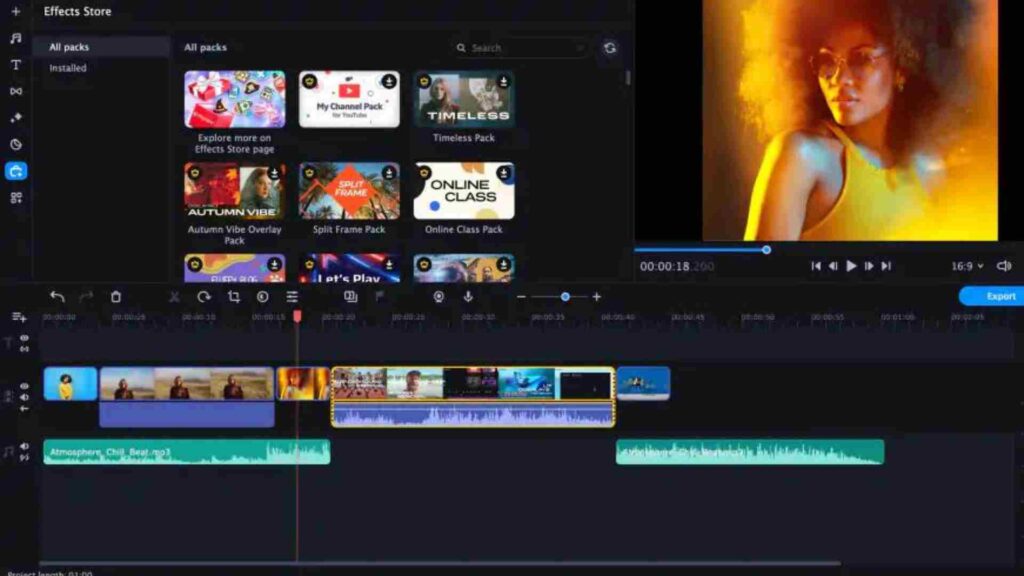The image size is (1024, 576).
Task: Toggle video track visibility eye
Action: [24, 386]
